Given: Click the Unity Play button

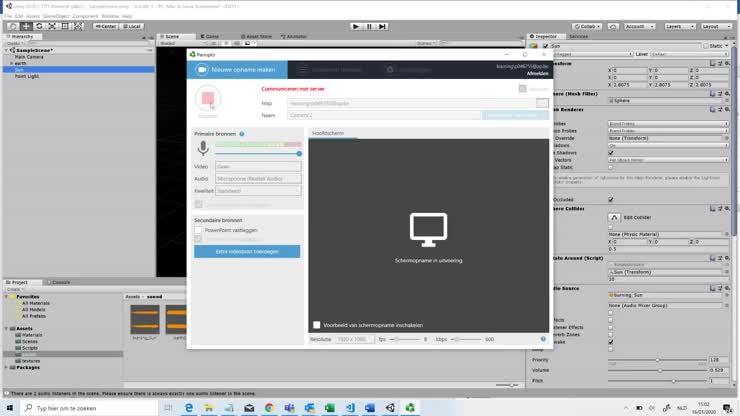Looking at the screenshot, I should click(356, 26).
